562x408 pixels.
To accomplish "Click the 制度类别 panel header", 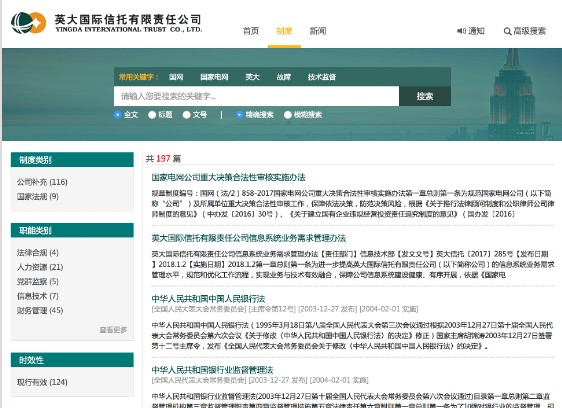I will tap(72, 160).
